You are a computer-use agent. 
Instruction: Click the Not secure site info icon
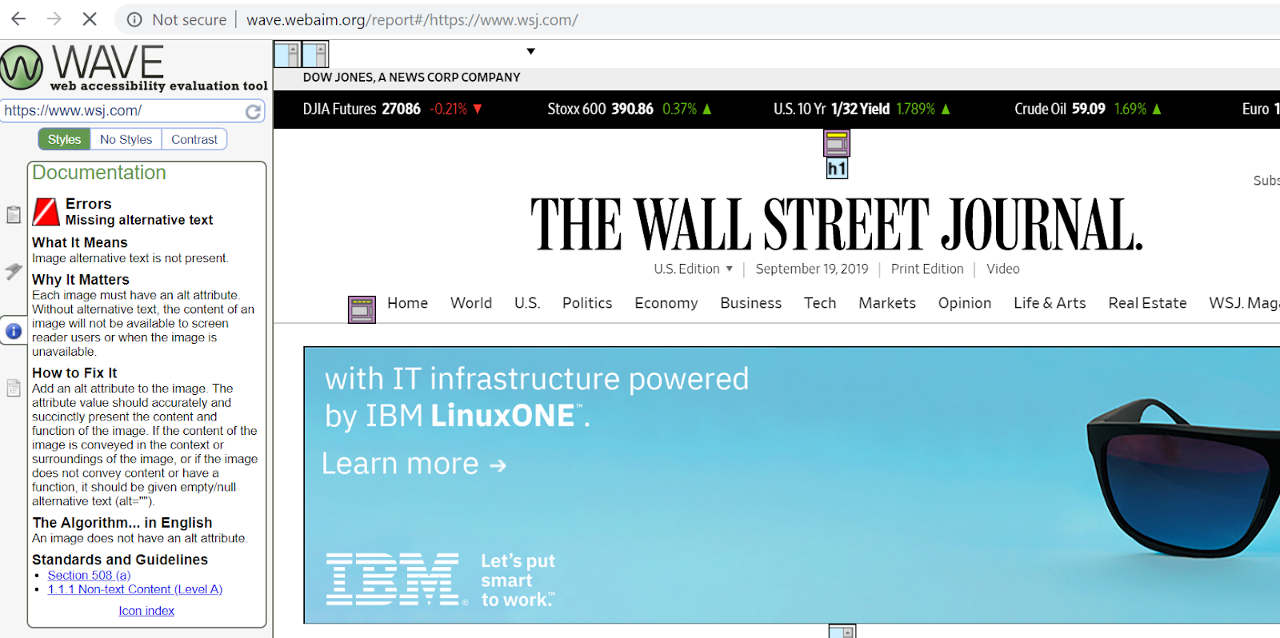click(x=135, y=19)
